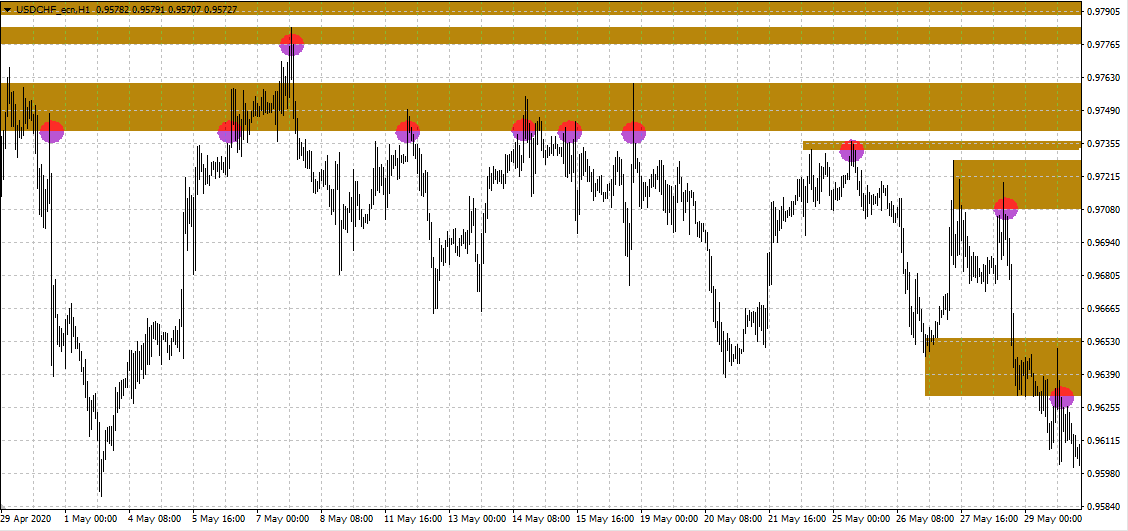Select the 0.97630 price label

point(1104,78)
